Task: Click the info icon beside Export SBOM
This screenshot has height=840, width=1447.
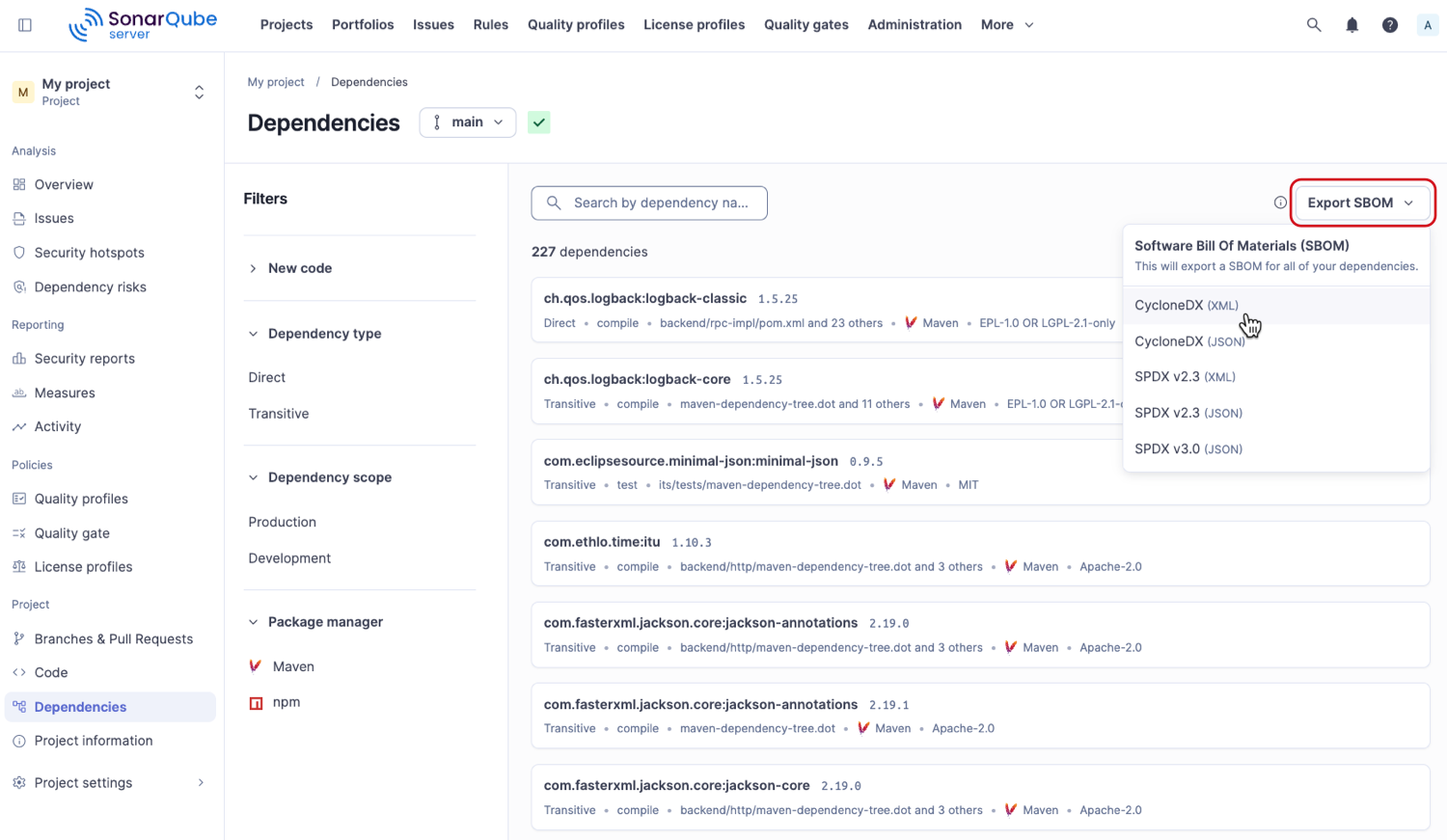Action: [x=1280, y=203]
